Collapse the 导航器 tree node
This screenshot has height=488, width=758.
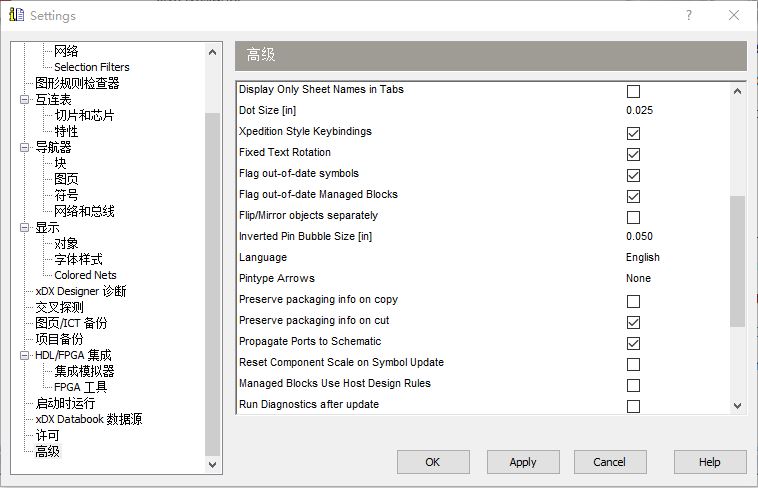25,148
